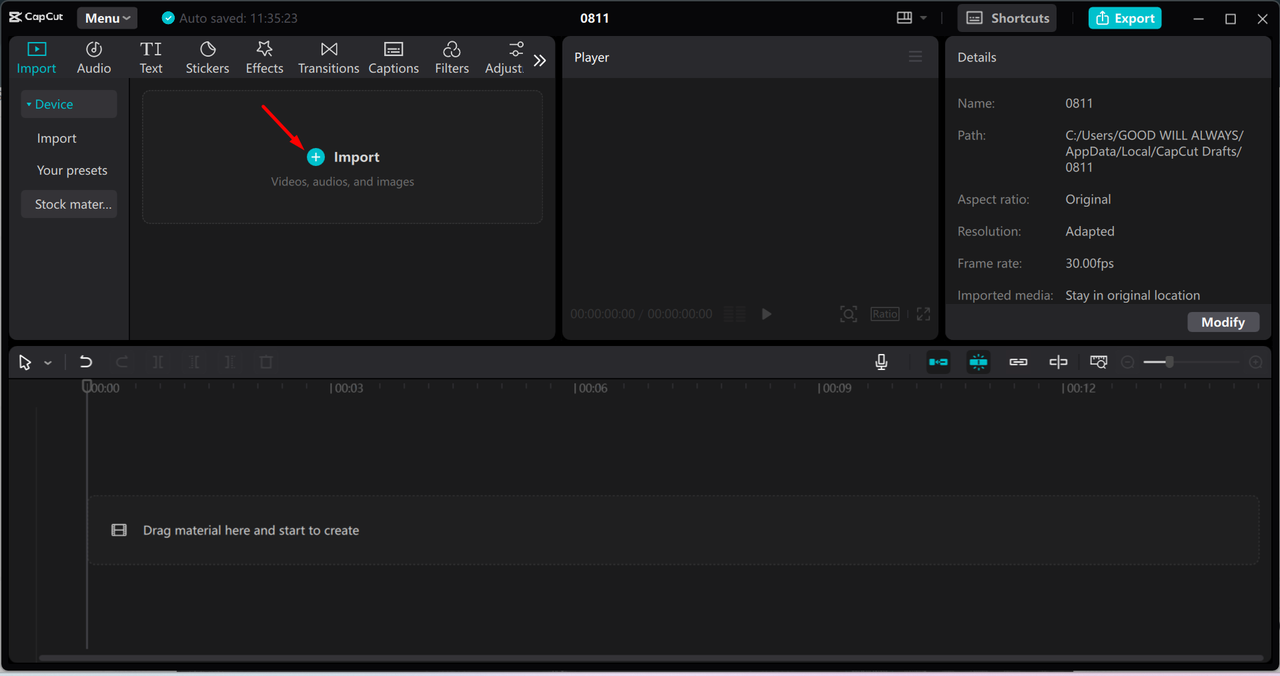1280x676 pixels.
Task: Open the Captions tab
Action: click(394, 58)
